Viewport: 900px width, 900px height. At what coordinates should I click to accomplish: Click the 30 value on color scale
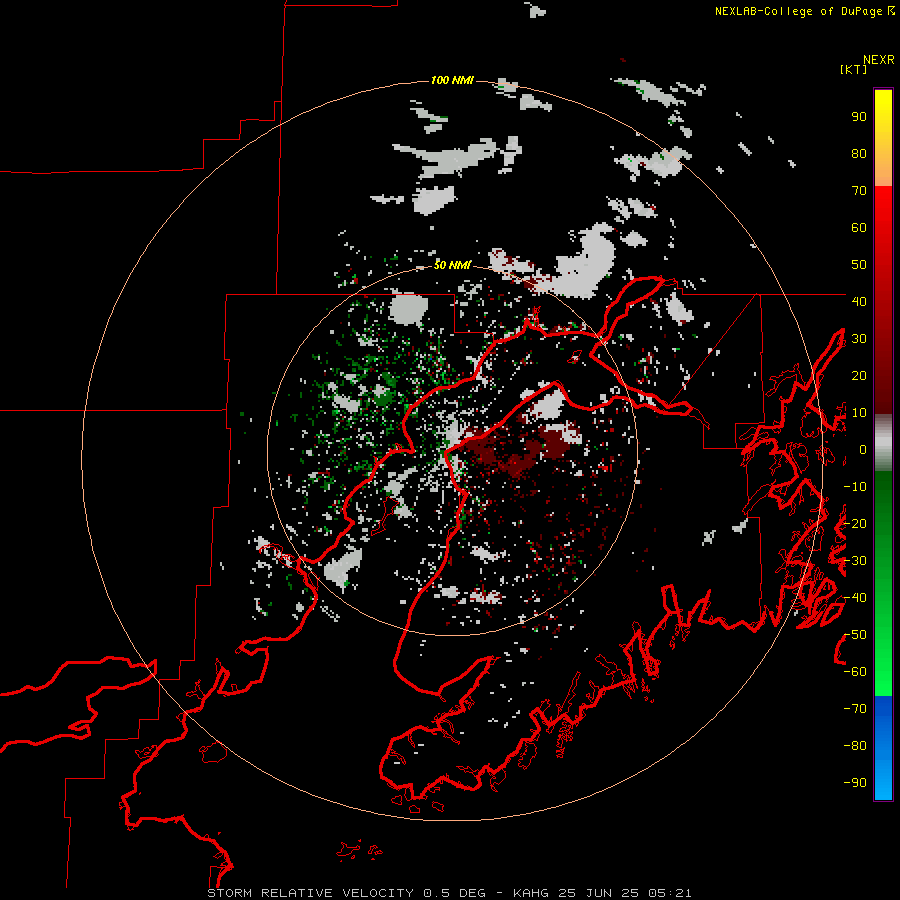click(859, 339)
